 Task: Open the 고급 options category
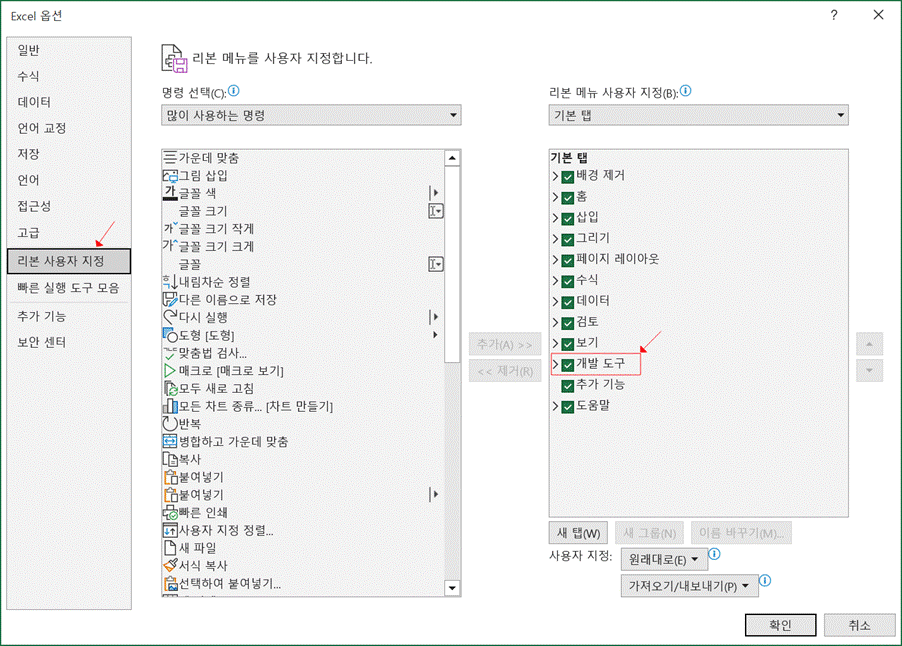click(69, 232)
